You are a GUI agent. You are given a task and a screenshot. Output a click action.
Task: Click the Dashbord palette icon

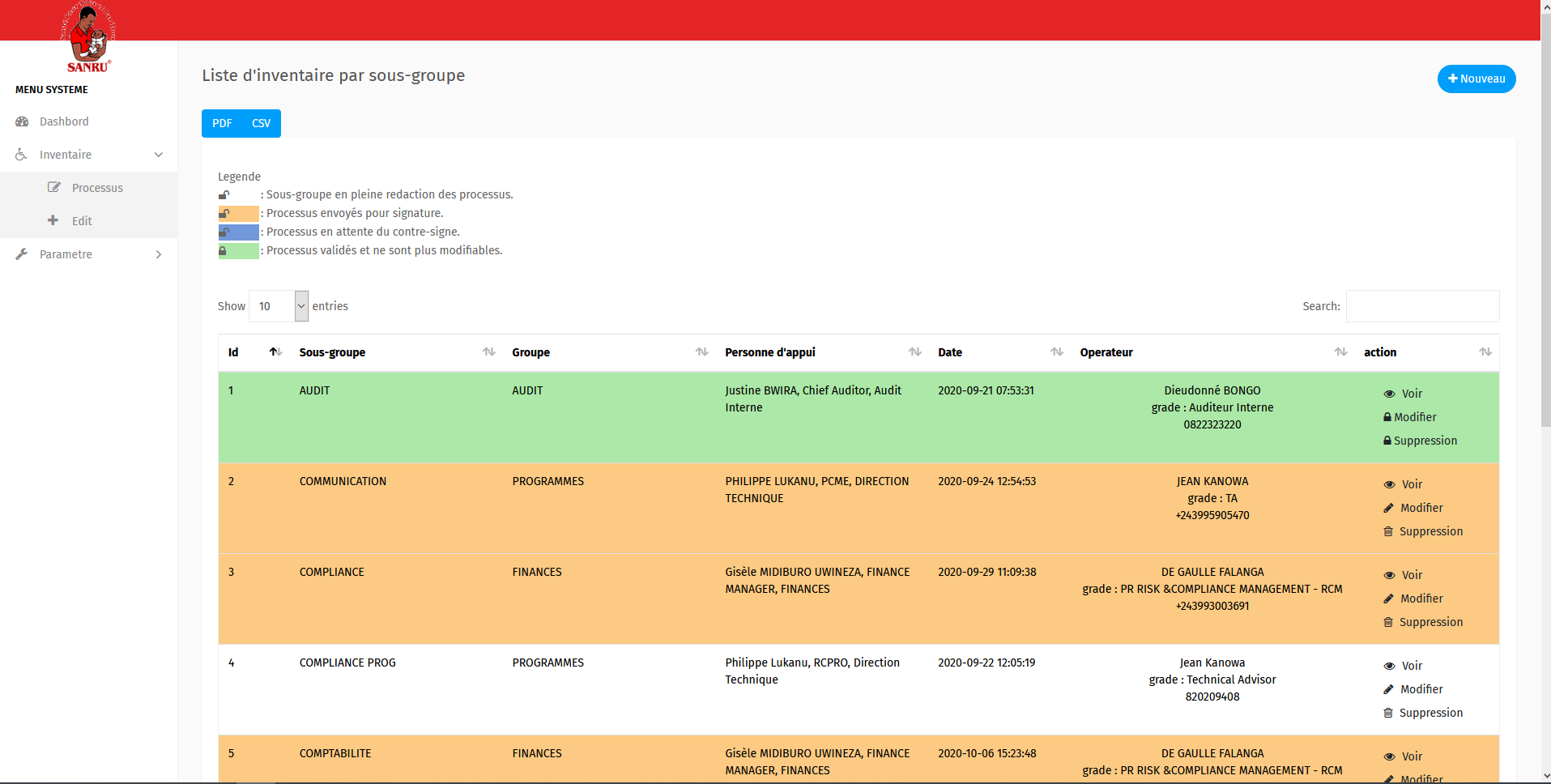pyautogui.click(x=22, y=121)
